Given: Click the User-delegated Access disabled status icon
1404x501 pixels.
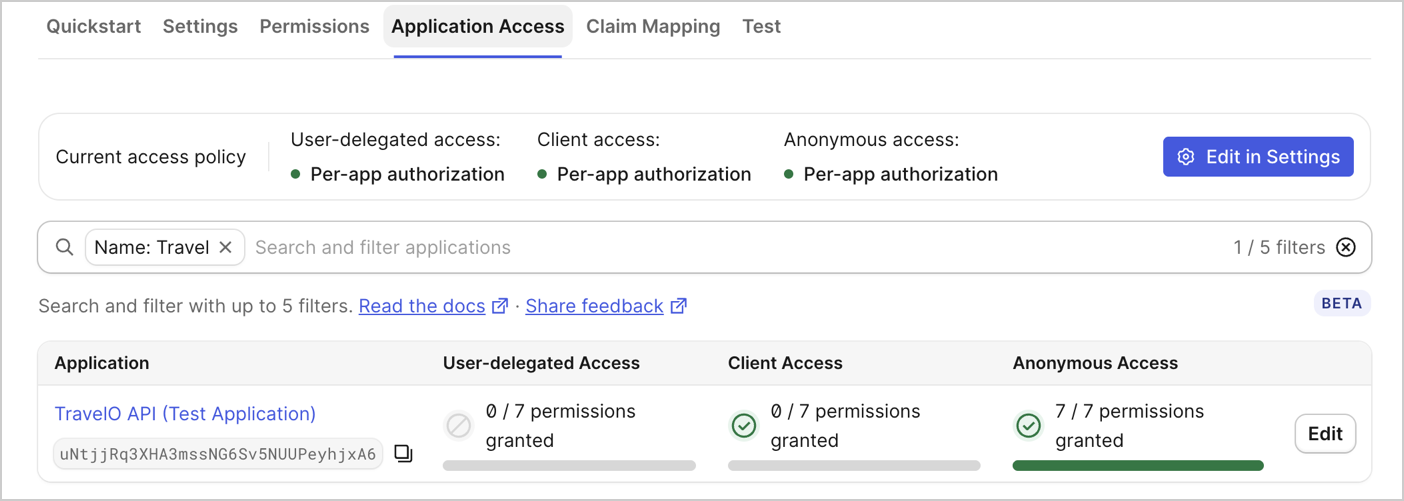Looking at the screenshot, I should click(458, 427).
